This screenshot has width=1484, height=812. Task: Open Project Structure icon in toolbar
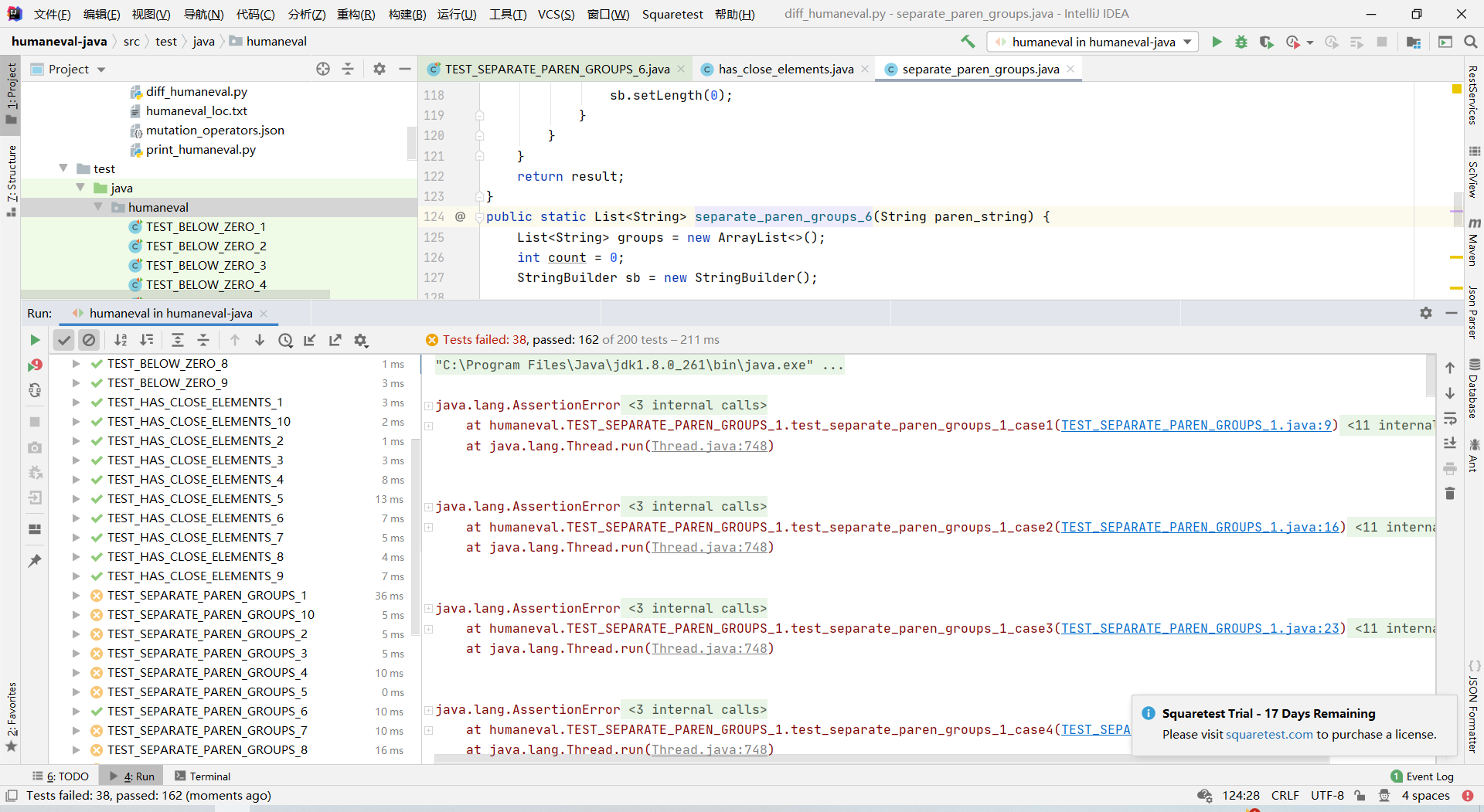pos(1414,42)
